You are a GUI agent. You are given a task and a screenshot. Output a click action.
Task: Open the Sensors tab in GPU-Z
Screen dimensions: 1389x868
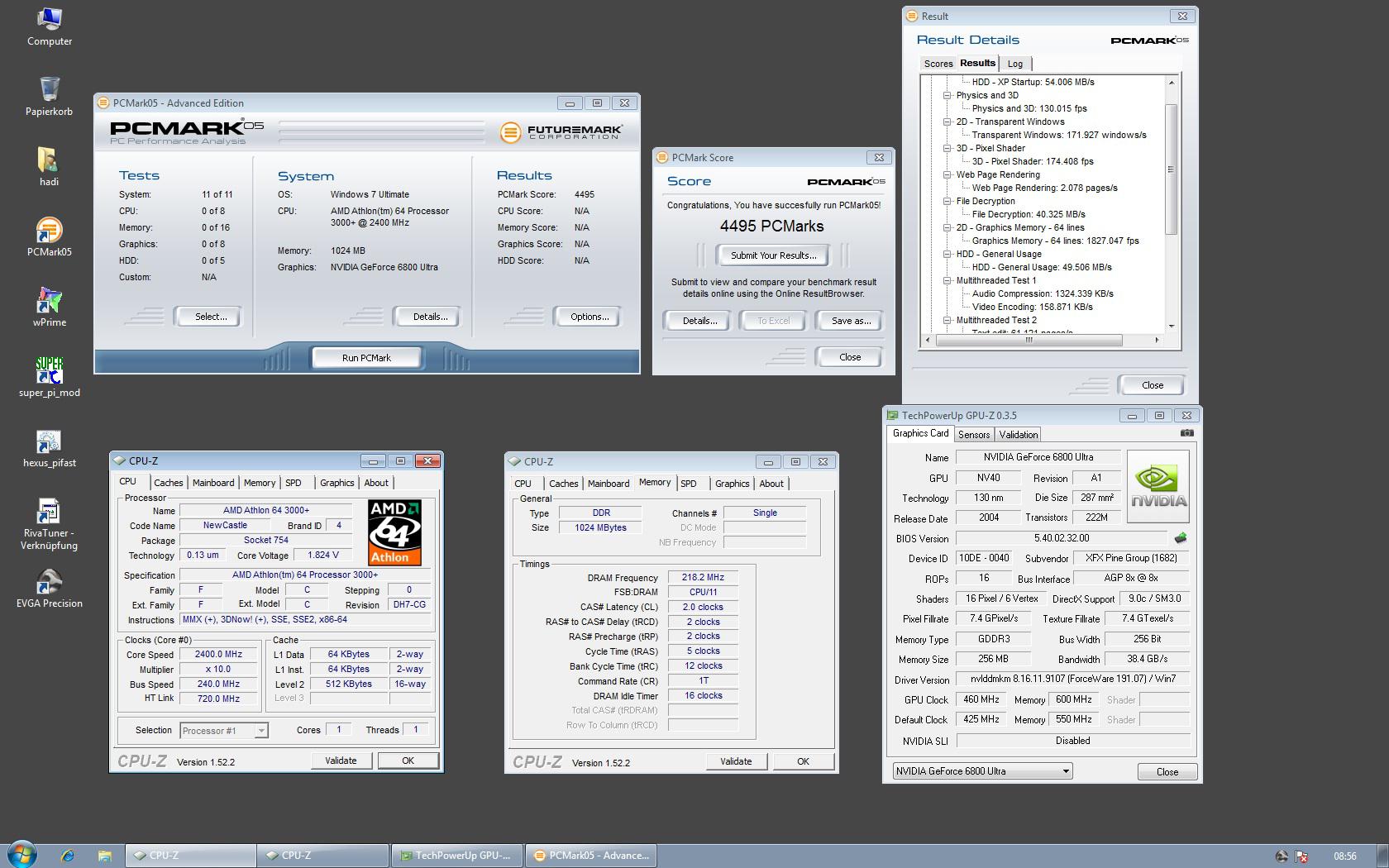point(974,435)
